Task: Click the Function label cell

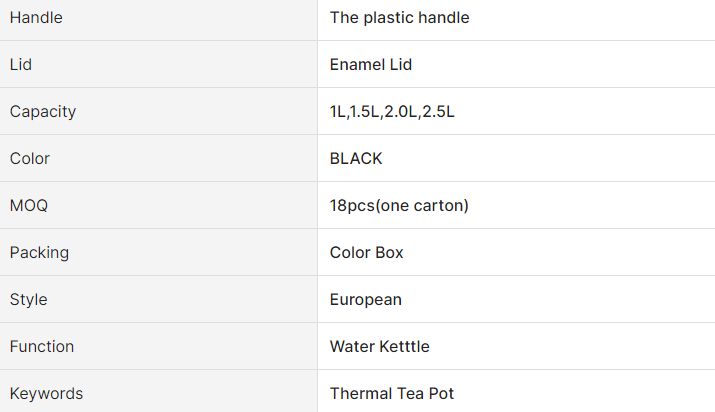Action: click(x=42, y=347)
